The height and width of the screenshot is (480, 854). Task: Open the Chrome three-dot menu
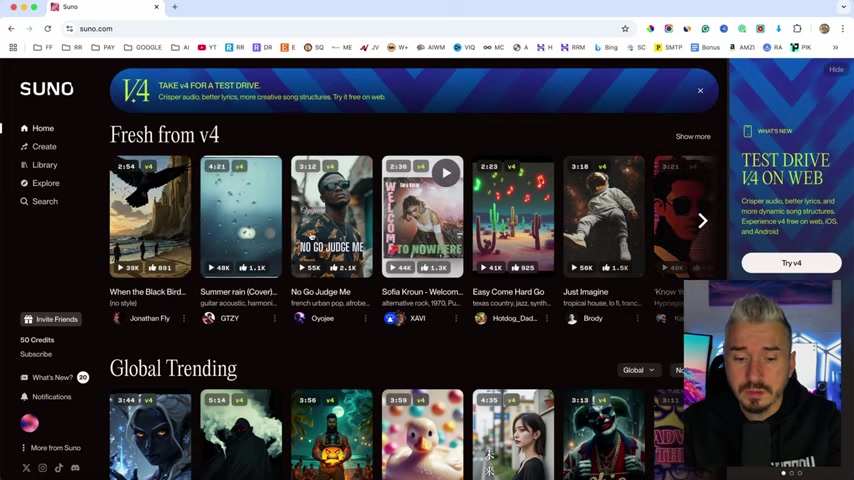click(x=843, y=29)
